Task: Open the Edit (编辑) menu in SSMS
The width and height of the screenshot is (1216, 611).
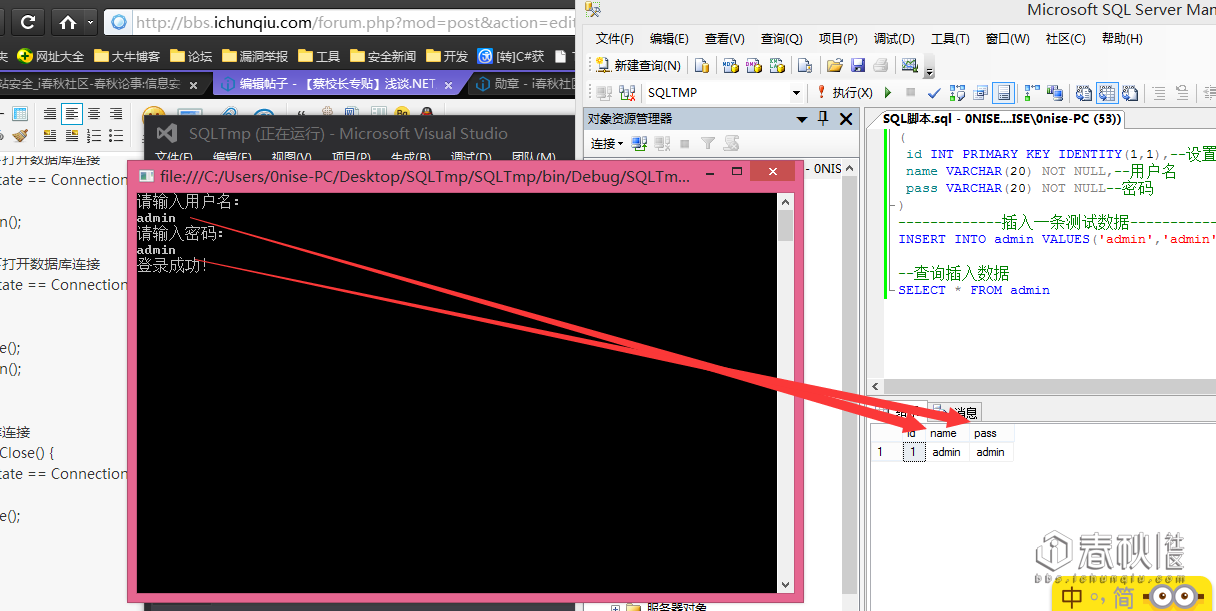Action: (x=669, y=39)
